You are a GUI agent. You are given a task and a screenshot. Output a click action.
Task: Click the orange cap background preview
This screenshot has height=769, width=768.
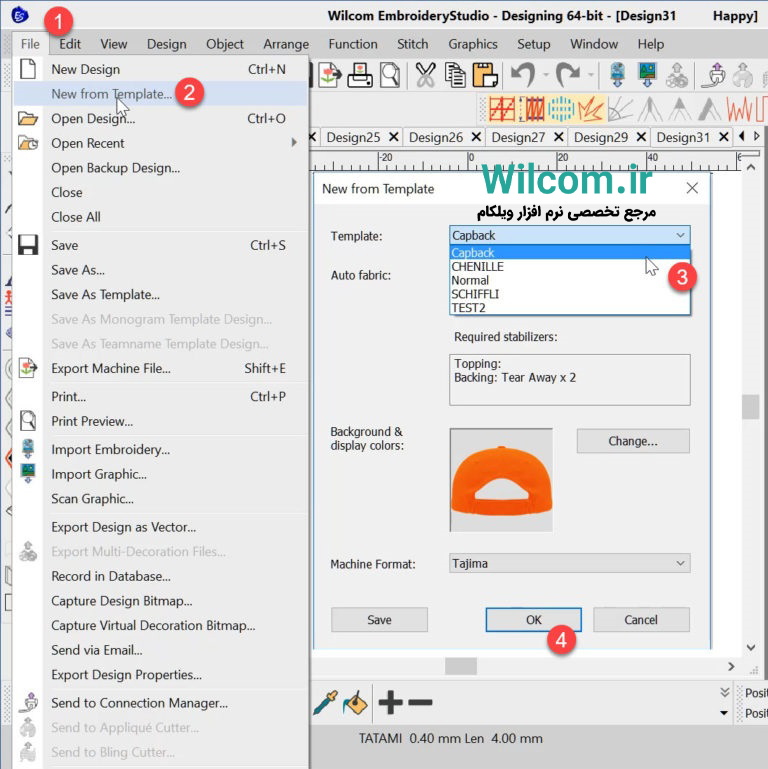501,480
